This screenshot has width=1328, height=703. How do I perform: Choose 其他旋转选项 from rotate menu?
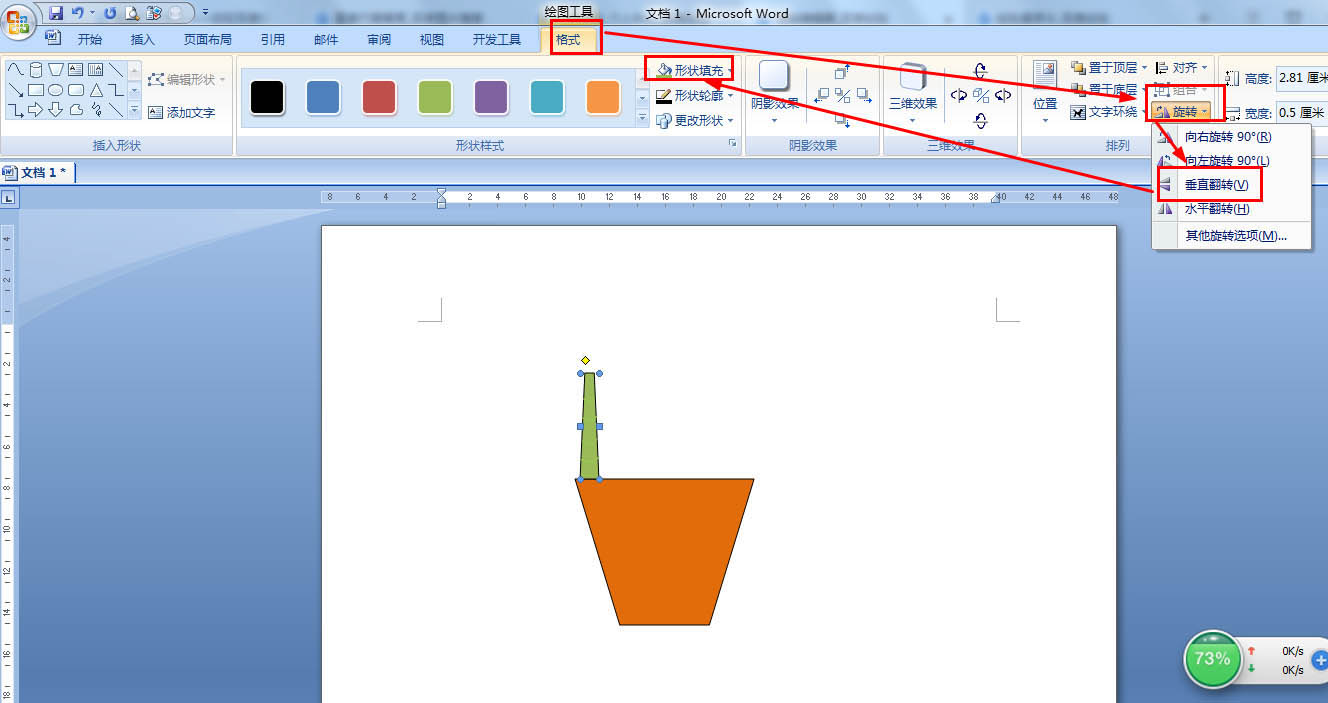pyautogui.click(x=1232, y=236)
